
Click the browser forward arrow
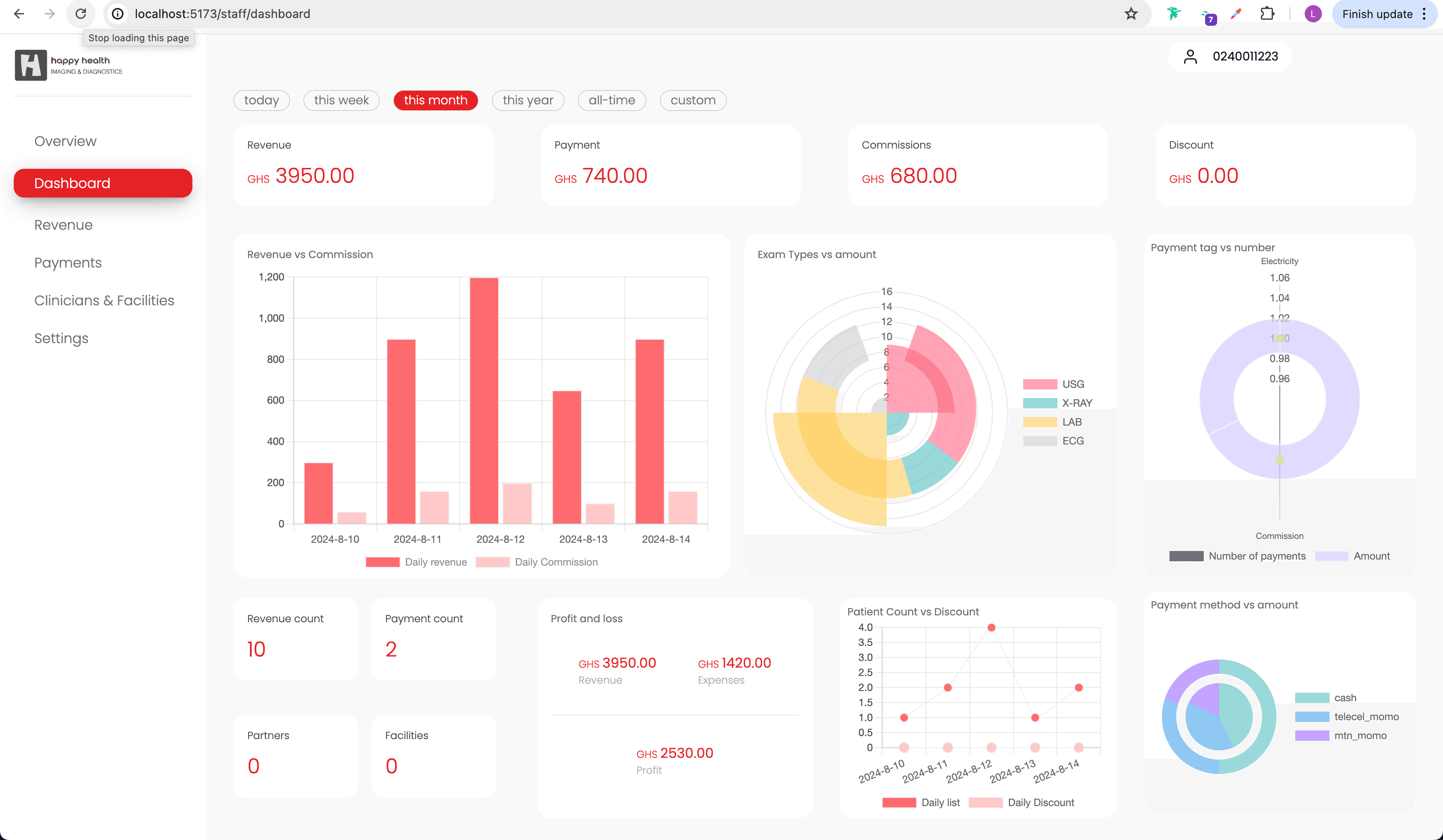(x=50, y=14)
